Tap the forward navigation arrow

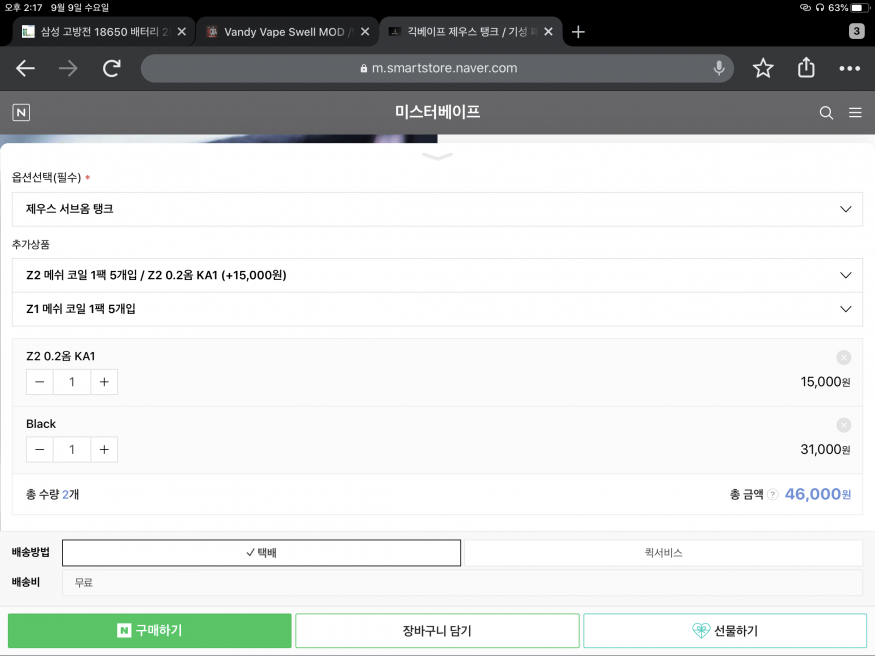point(68,68)
